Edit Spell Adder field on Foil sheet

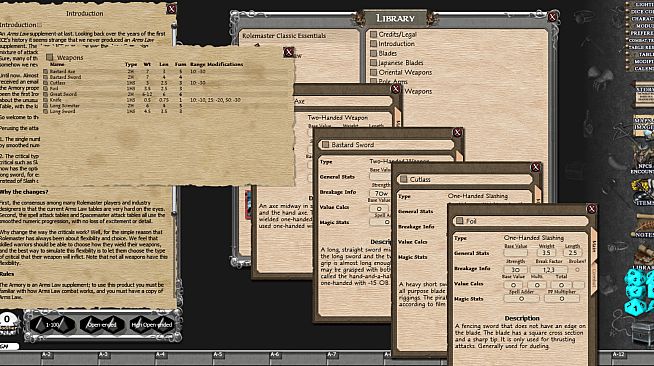[521, 298]
